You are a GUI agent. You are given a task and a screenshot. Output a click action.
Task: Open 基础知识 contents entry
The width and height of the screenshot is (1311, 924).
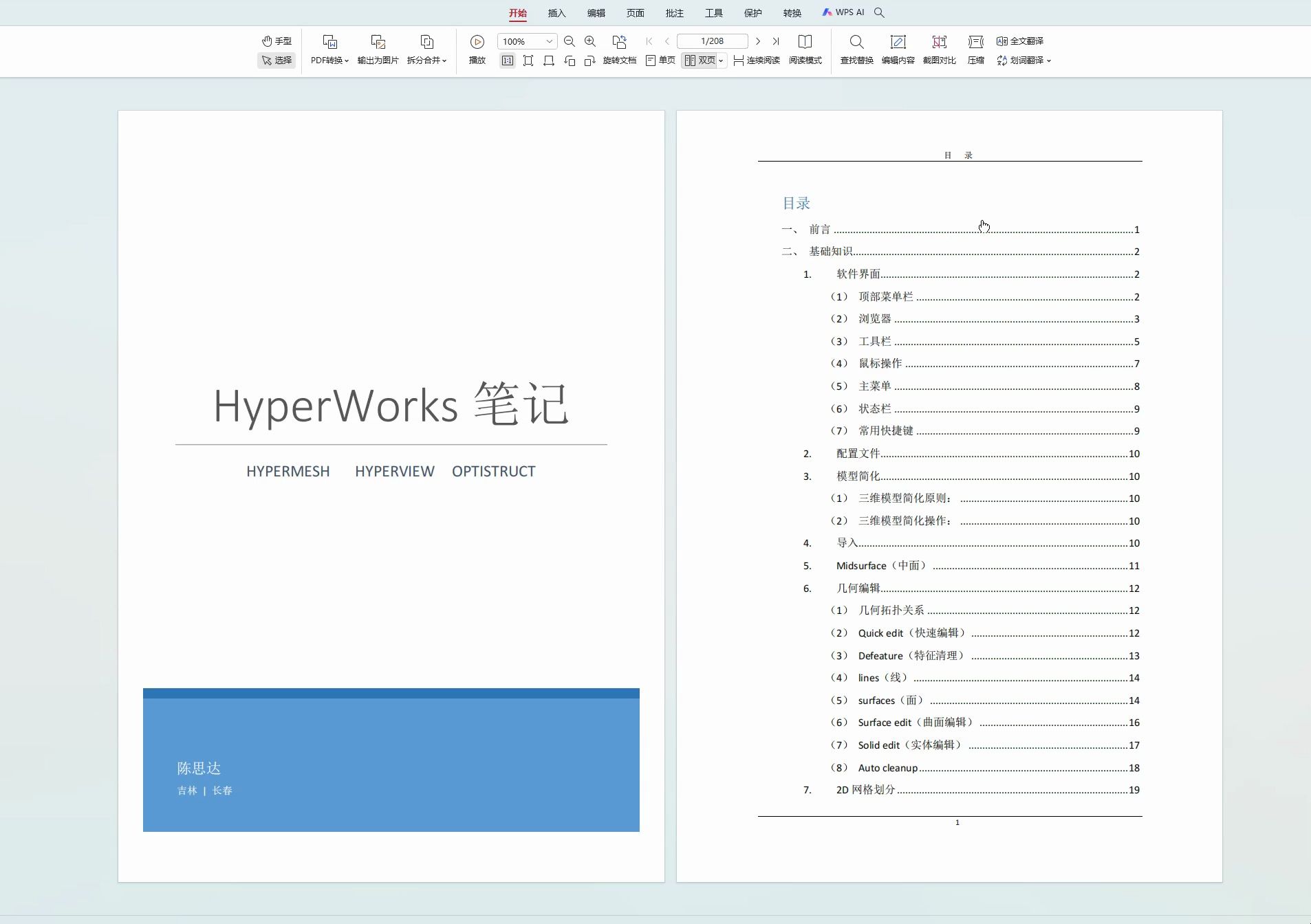click(x=960, y=252)
